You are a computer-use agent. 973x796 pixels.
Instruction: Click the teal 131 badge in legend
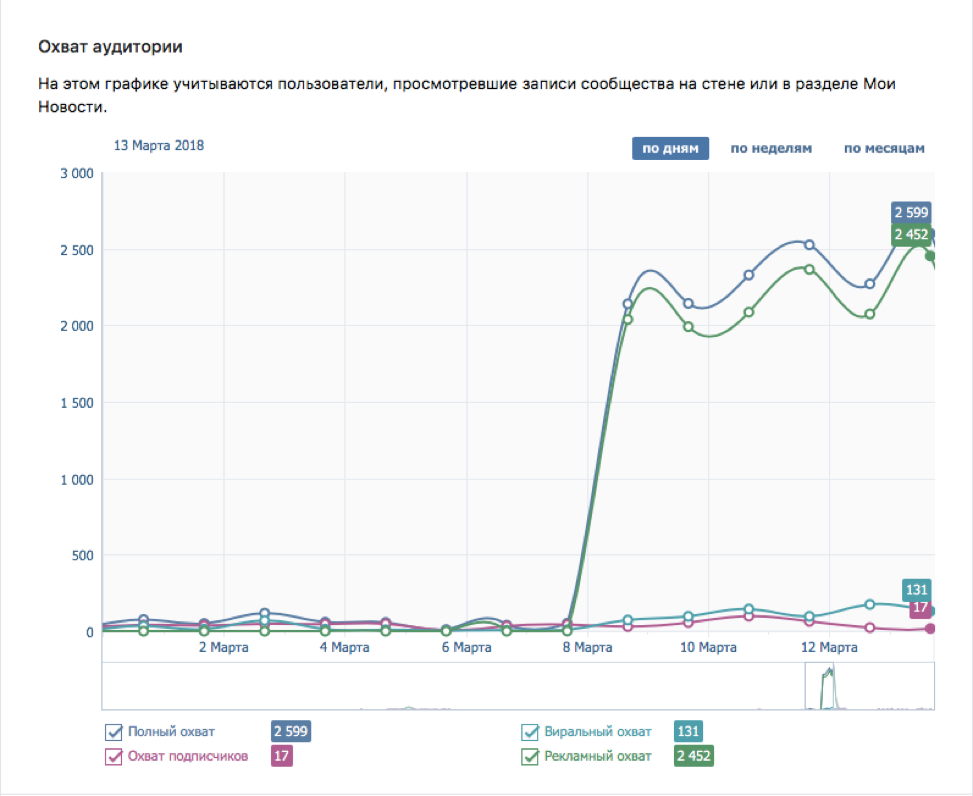[688, 731]
